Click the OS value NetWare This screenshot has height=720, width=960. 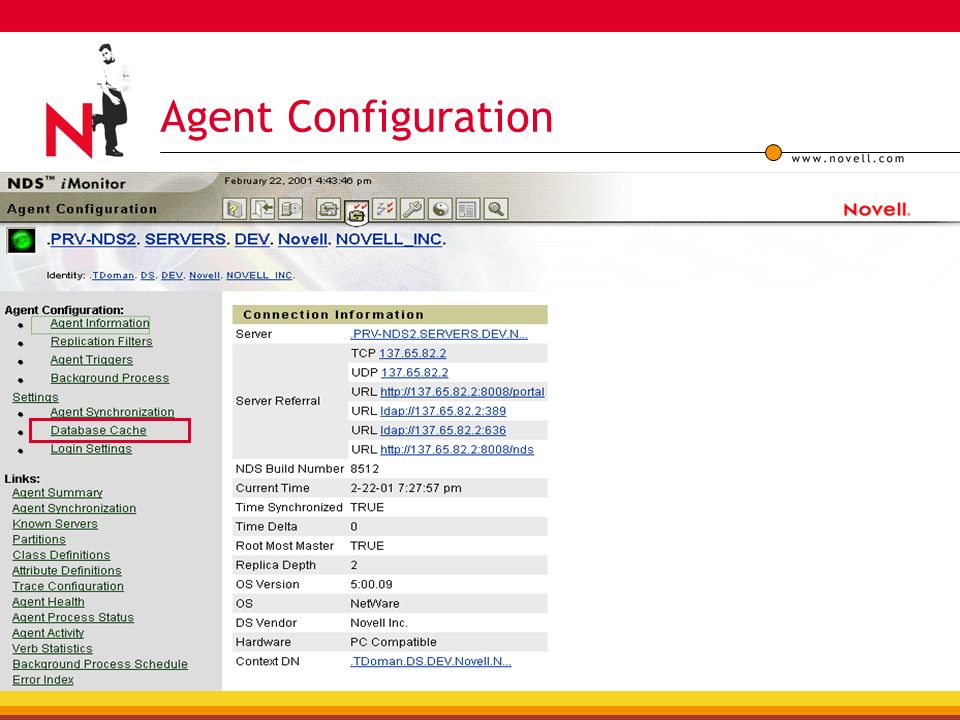(x=375, y=604)
